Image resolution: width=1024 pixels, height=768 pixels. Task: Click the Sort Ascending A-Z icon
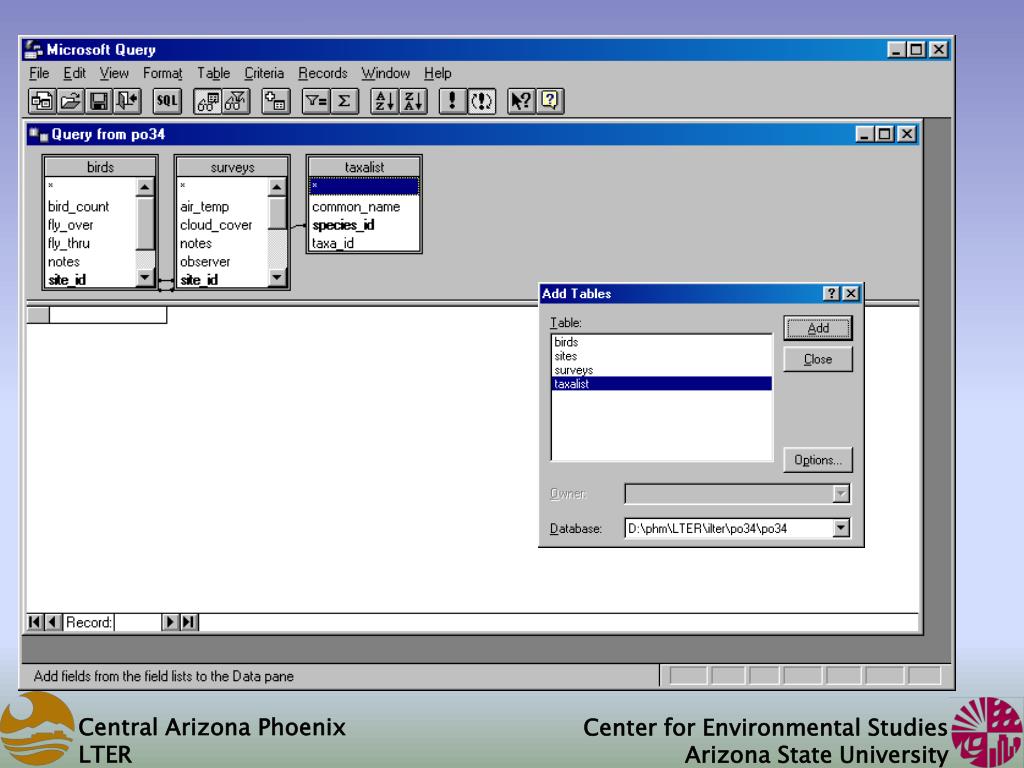[385, 101]
